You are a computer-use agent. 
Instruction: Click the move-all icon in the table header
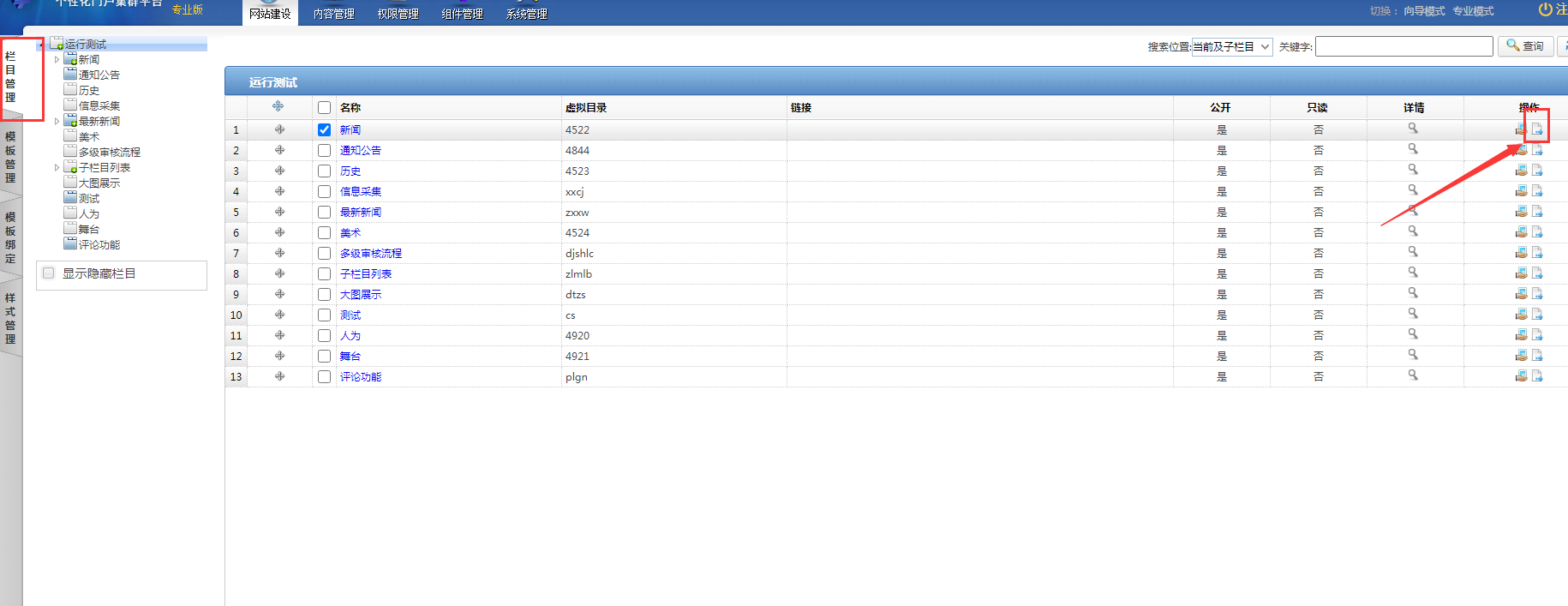(x=278, y=107)
